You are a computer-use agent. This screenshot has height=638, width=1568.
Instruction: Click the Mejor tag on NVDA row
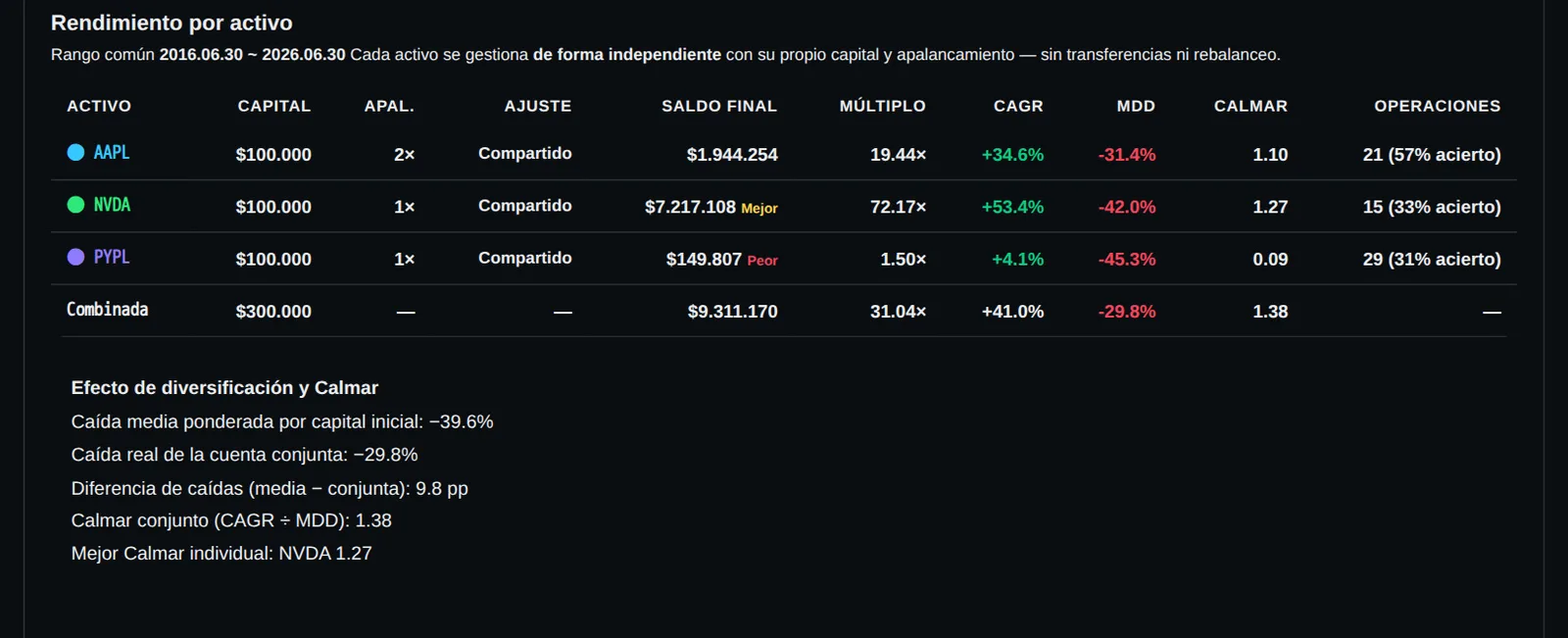tap(759, 208)
